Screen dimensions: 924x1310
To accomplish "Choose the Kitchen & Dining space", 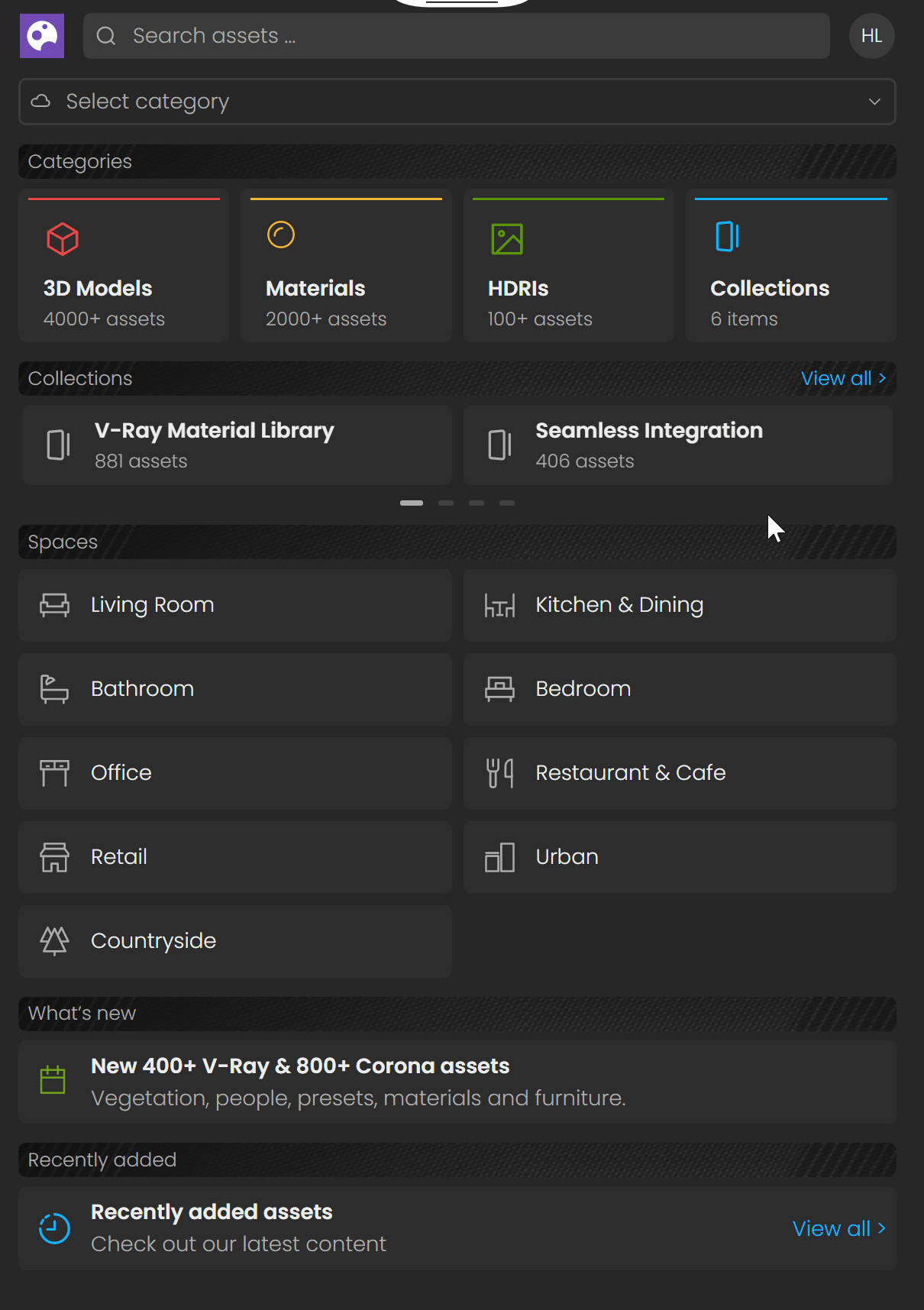I will tap(680, 605).
